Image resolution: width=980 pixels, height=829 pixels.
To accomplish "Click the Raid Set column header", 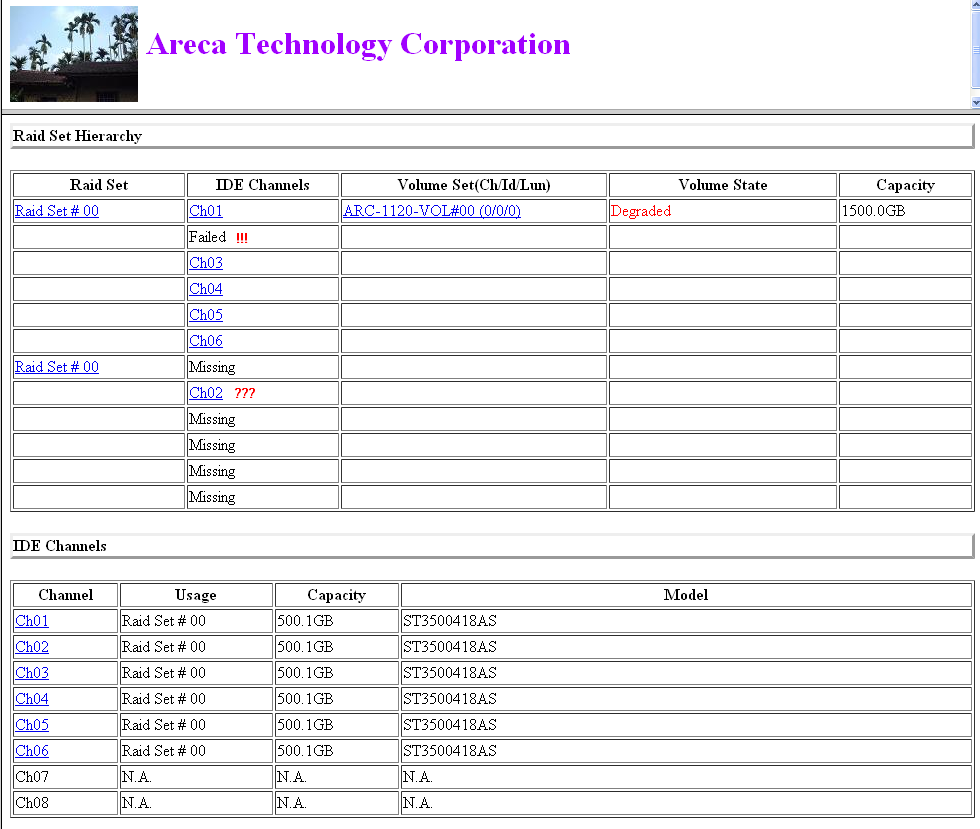I will [99, 185].
